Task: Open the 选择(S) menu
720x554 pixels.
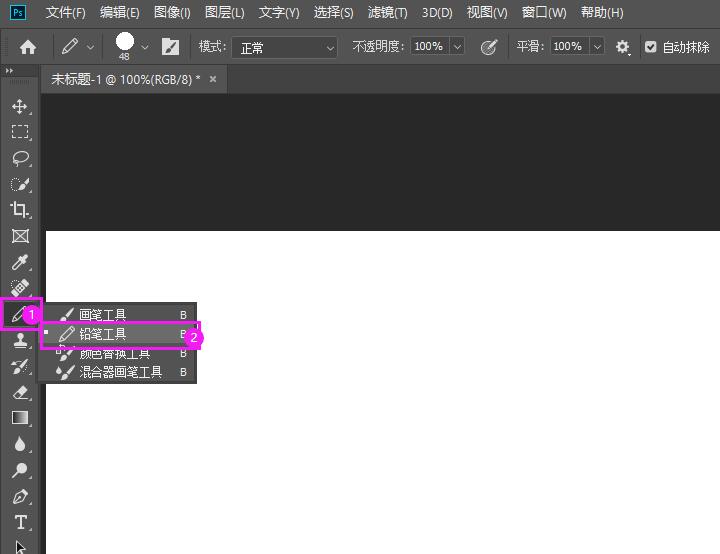Action: click(x=333, y=12)
